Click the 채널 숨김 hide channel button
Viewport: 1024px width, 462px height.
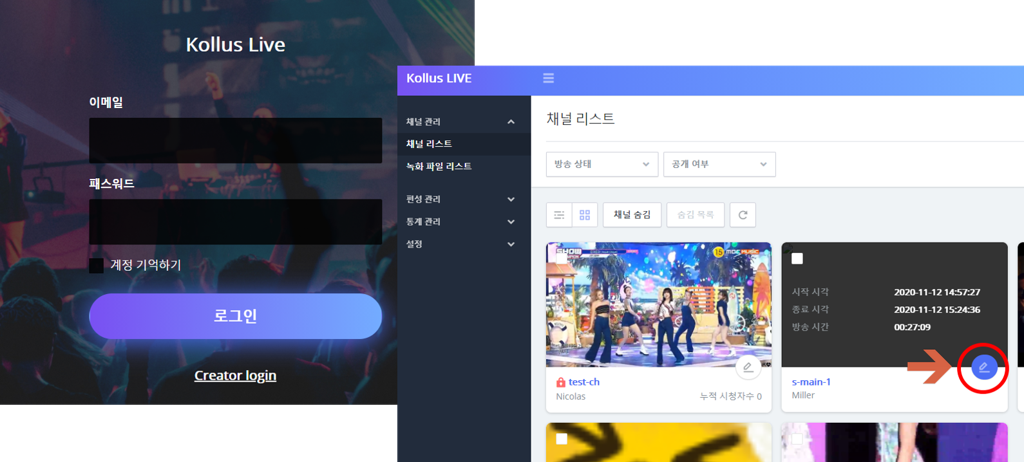coord(632,215)
